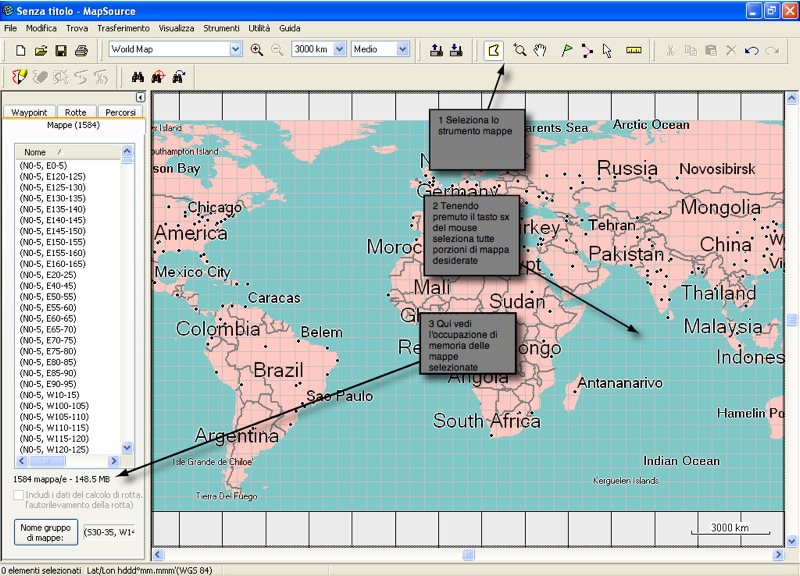The image size is (800, 576).
Task: Click the map list horizontal scrollbar thumb
Action: coord(47,461)
